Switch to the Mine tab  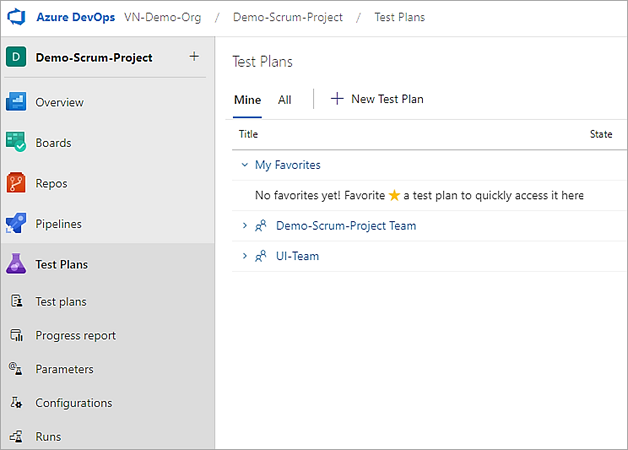[247, 100]
